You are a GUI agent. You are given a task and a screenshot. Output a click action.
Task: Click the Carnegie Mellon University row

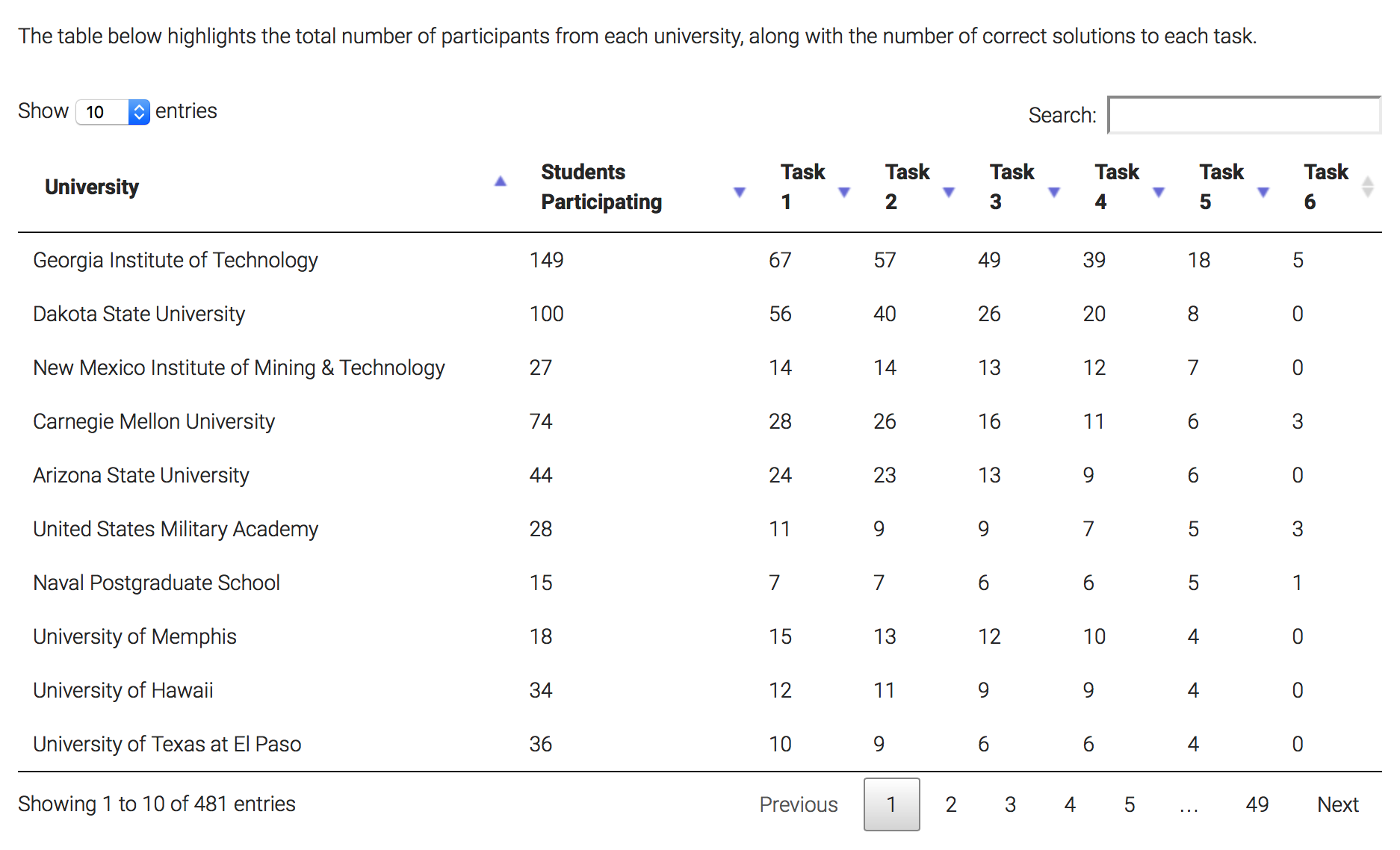154,421
